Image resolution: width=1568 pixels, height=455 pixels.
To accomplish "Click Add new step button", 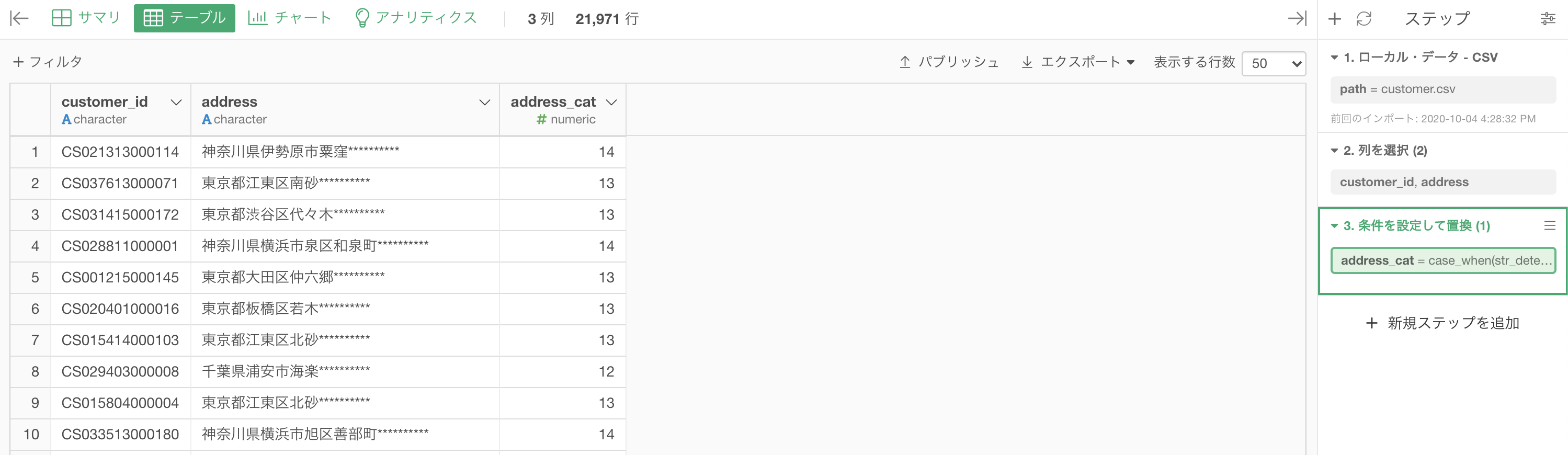I will (1442, 323).
